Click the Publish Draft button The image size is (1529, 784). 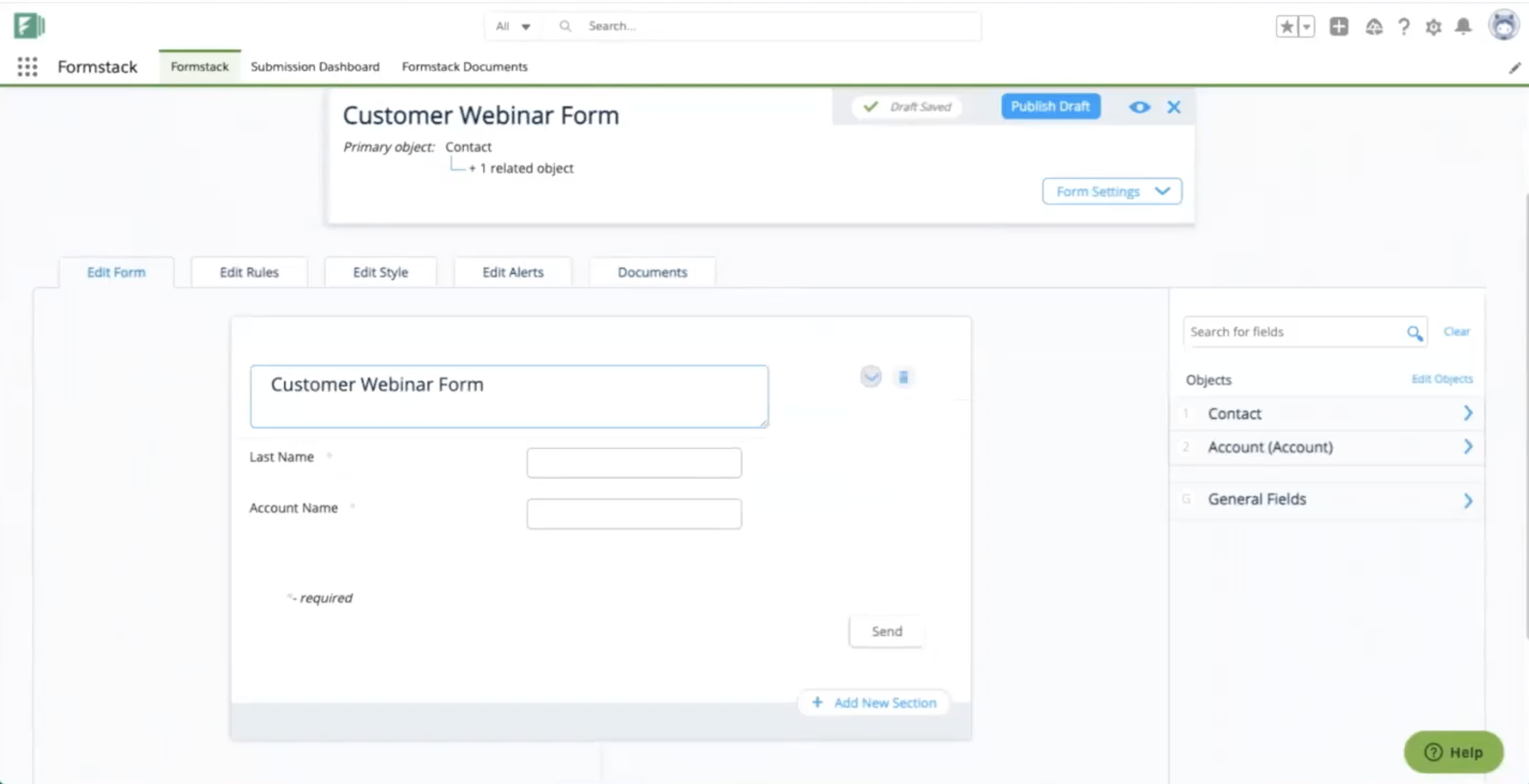coord(1050,106)
